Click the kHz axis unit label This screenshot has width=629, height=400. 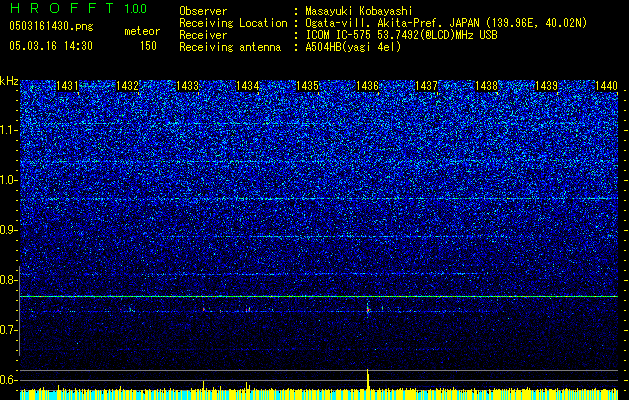coord(9,81)
